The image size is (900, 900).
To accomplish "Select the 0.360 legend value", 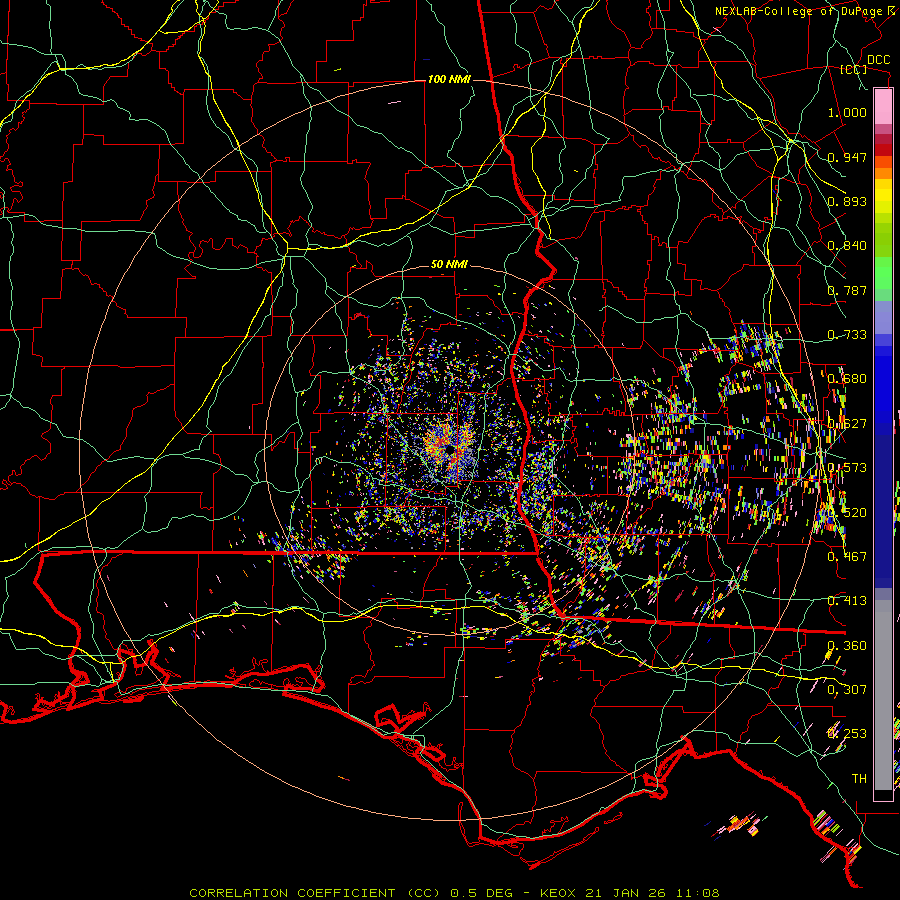I will point(847,646).
